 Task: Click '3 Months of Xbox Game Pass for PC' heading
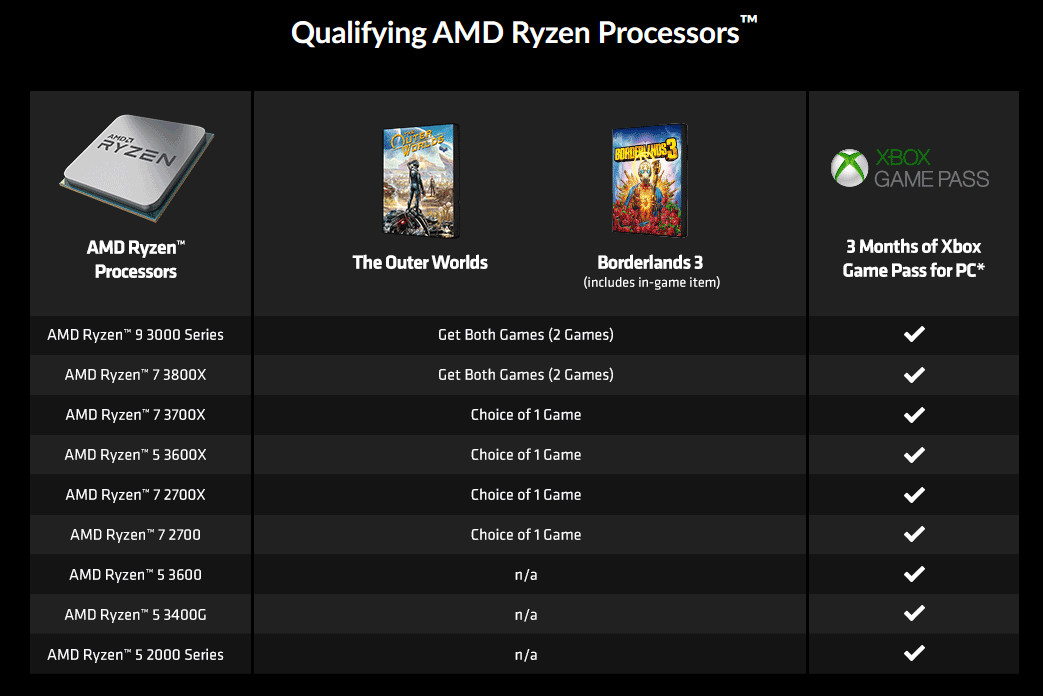point(913,258)
